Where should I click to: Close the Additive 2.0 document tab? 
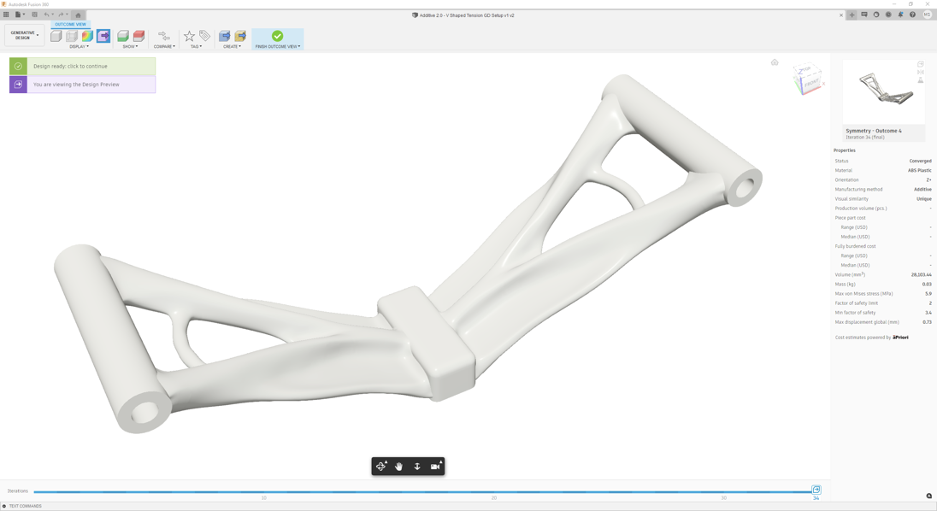(841, 15)
